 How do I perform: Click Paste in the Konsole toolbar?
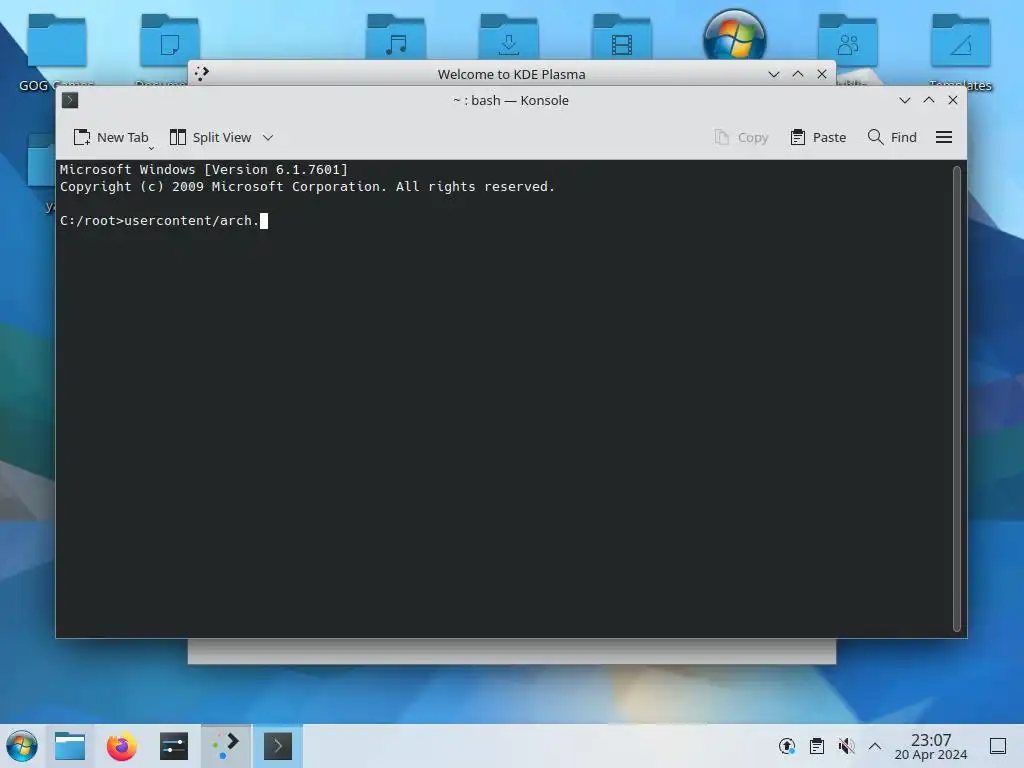coord(818,137)
